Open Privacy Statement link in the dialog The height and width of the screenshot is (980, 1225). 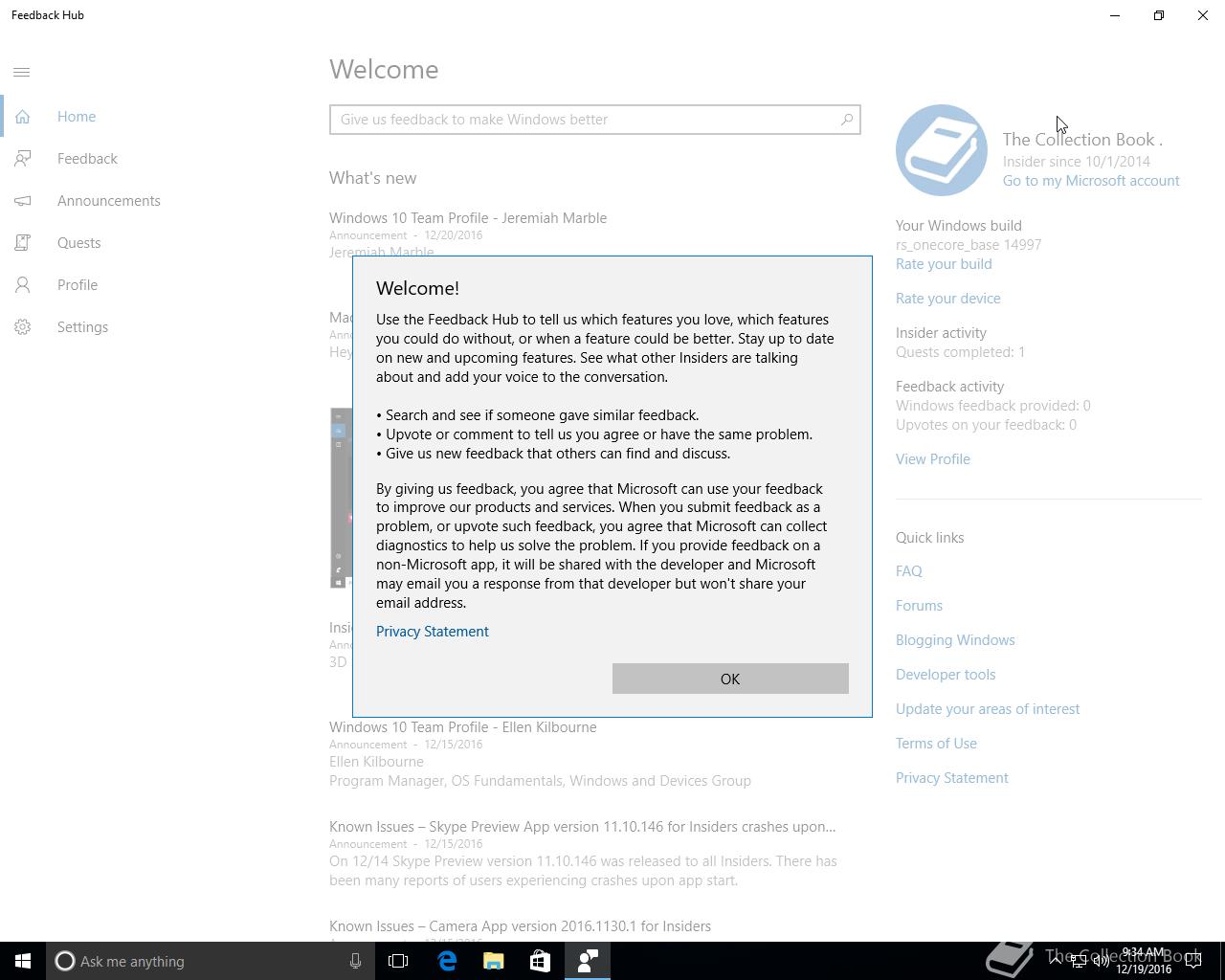coord(433,632)
